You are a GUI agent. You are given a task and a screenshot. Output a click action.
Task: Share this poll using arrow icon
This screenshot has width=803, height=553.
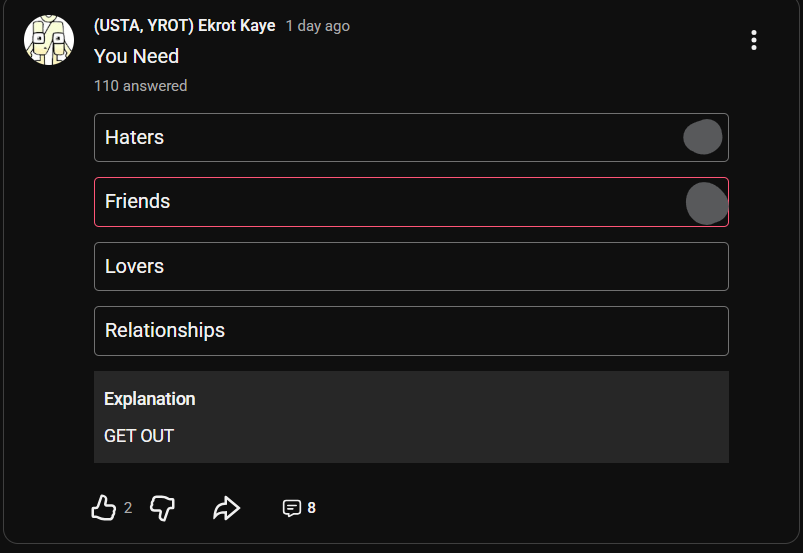(x=227, y=508)
